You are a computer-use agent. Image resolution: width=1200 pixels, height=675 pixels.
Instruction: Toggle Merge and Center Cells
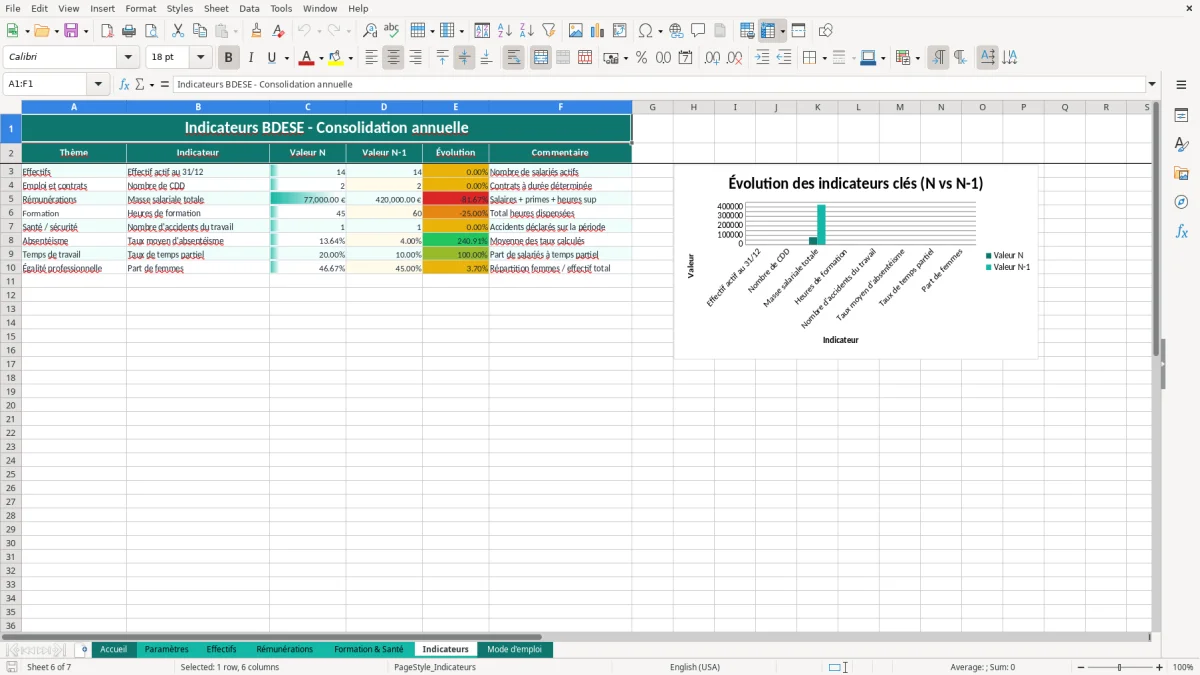point(541,58)
